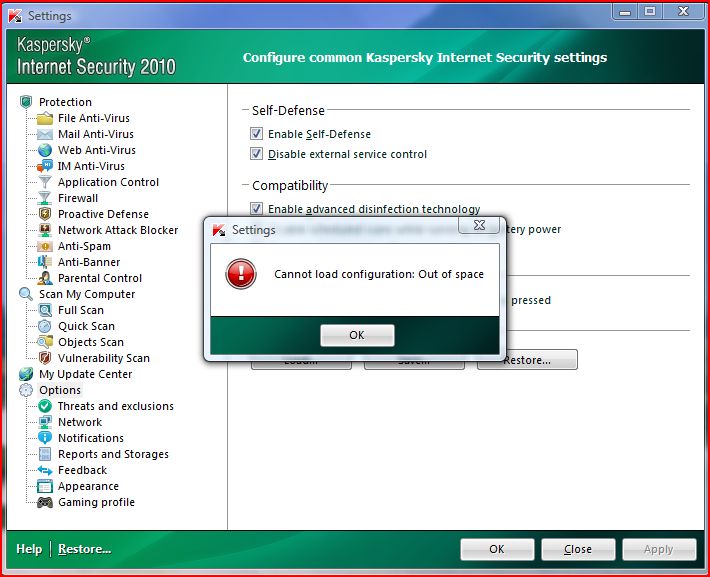Toggle Enable Self-Defense checkbox

256,133
